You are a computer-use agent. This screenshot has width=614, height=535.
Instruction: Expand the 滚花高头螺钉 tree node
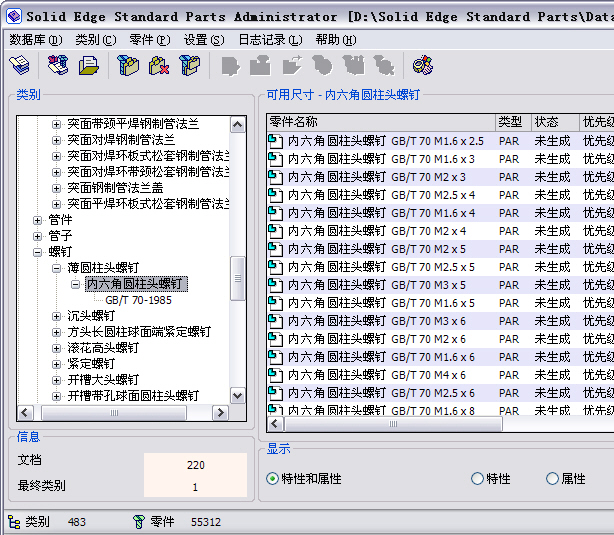click(56, 348)
